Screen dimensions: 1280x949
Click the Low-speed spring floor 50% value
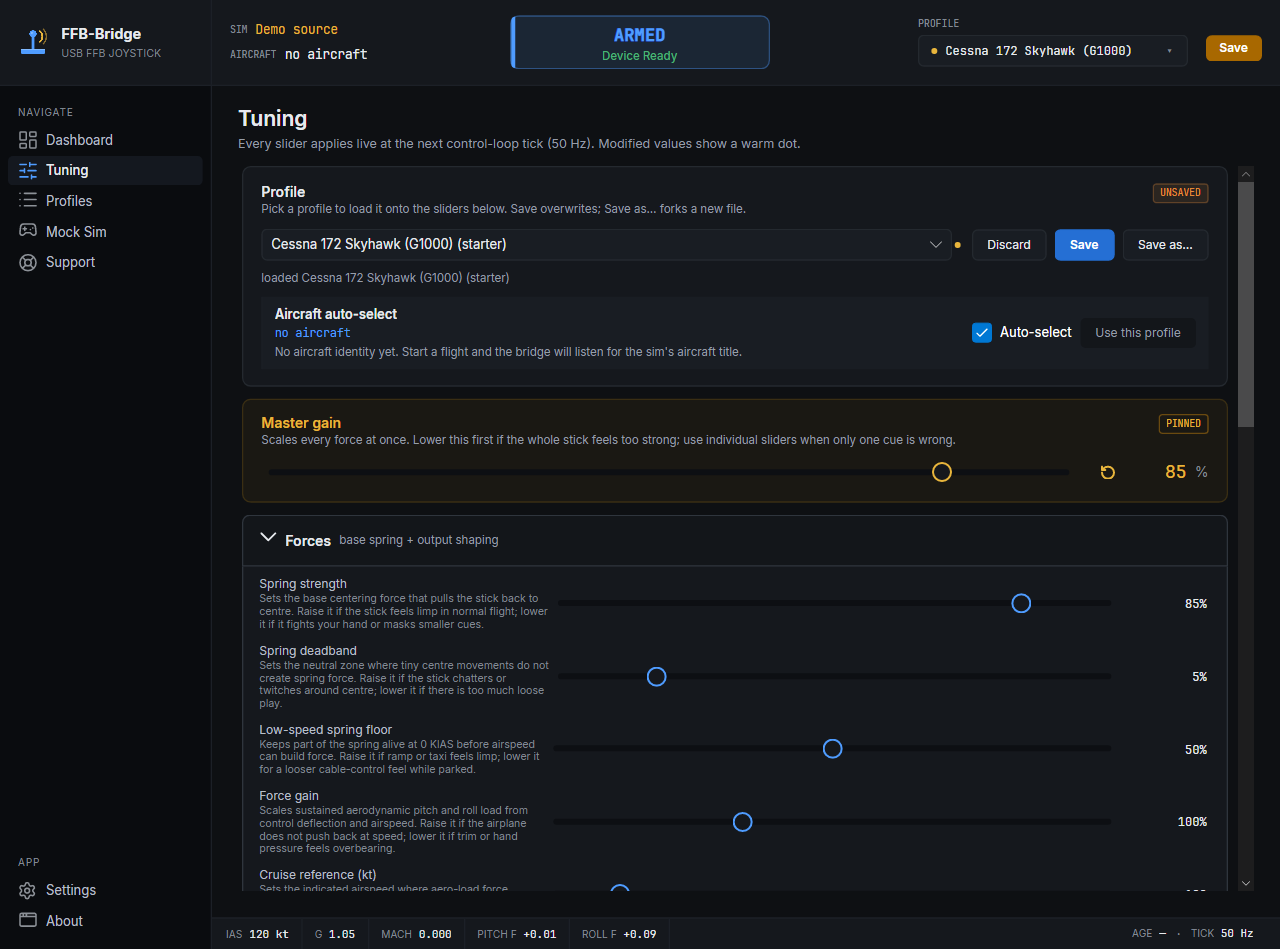click(1195, 750)
